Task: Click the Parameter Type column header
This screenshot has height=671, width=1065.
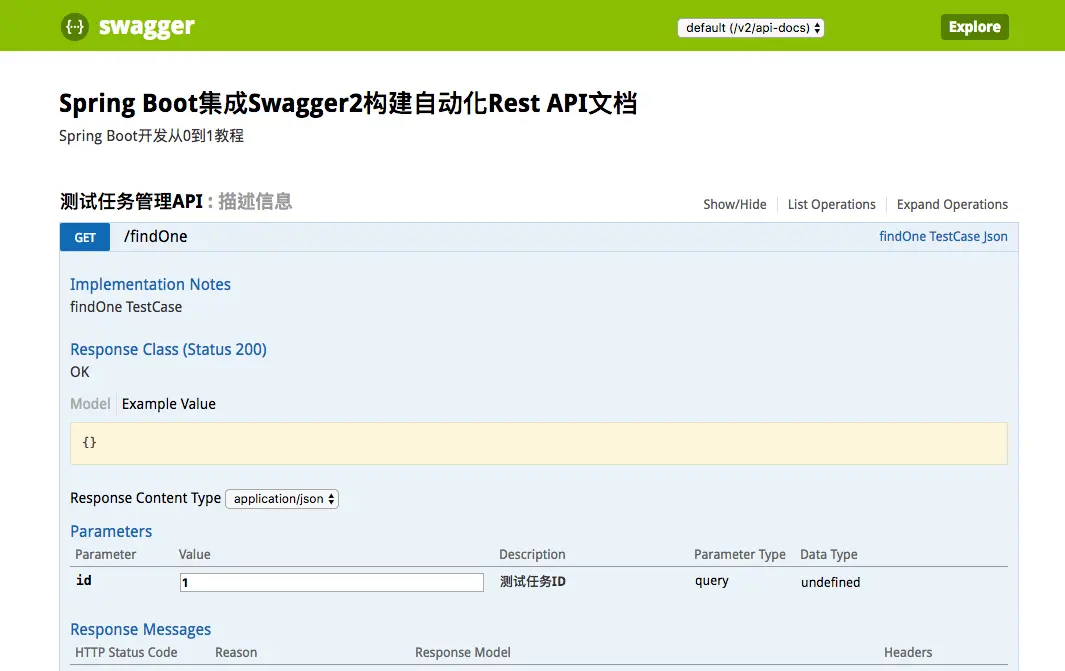Action: tap(740, 554)
